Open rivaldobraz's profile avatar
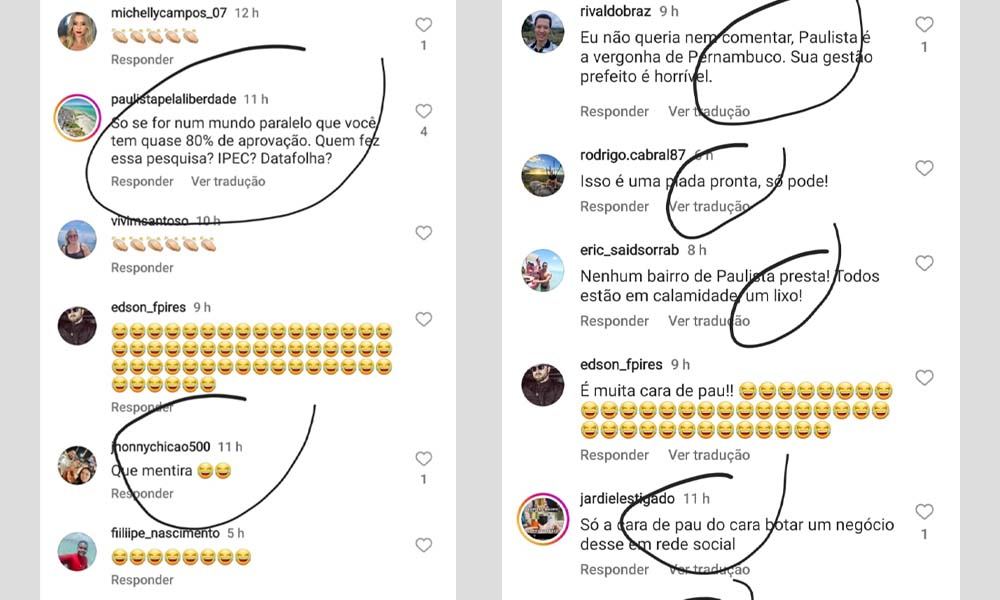The image size is (1000, 600). [x=543, y=31]
